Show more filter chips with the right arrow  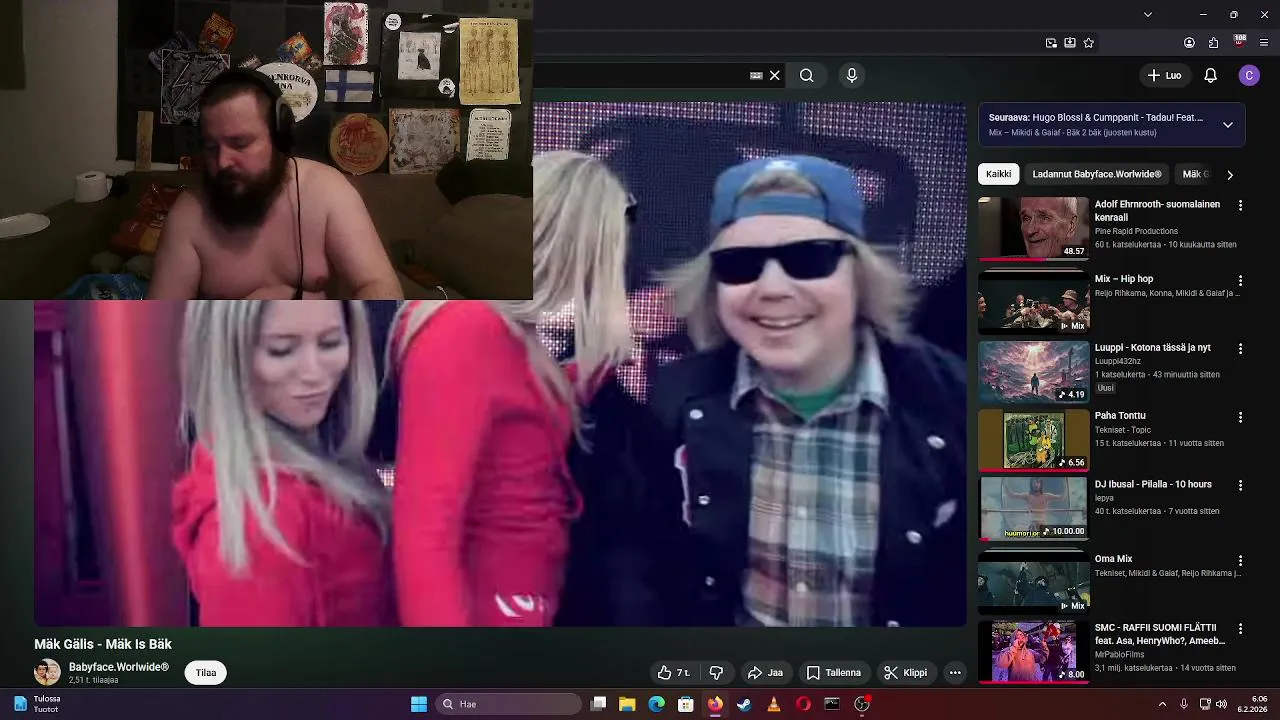coord(1230,175)
